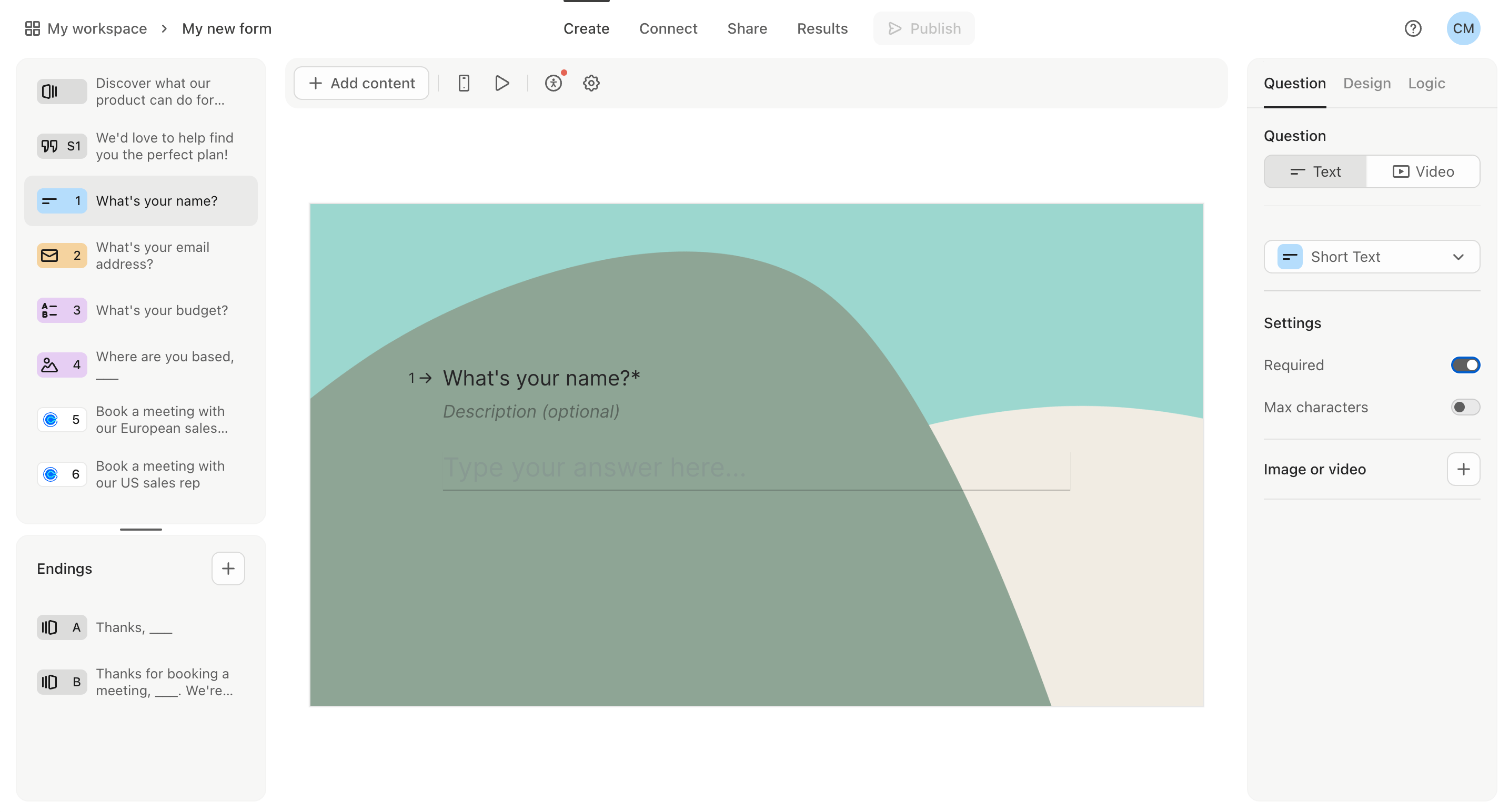Open form settings gear icon
Viewport: 1509px width, 812px height.
click(591, 83)
